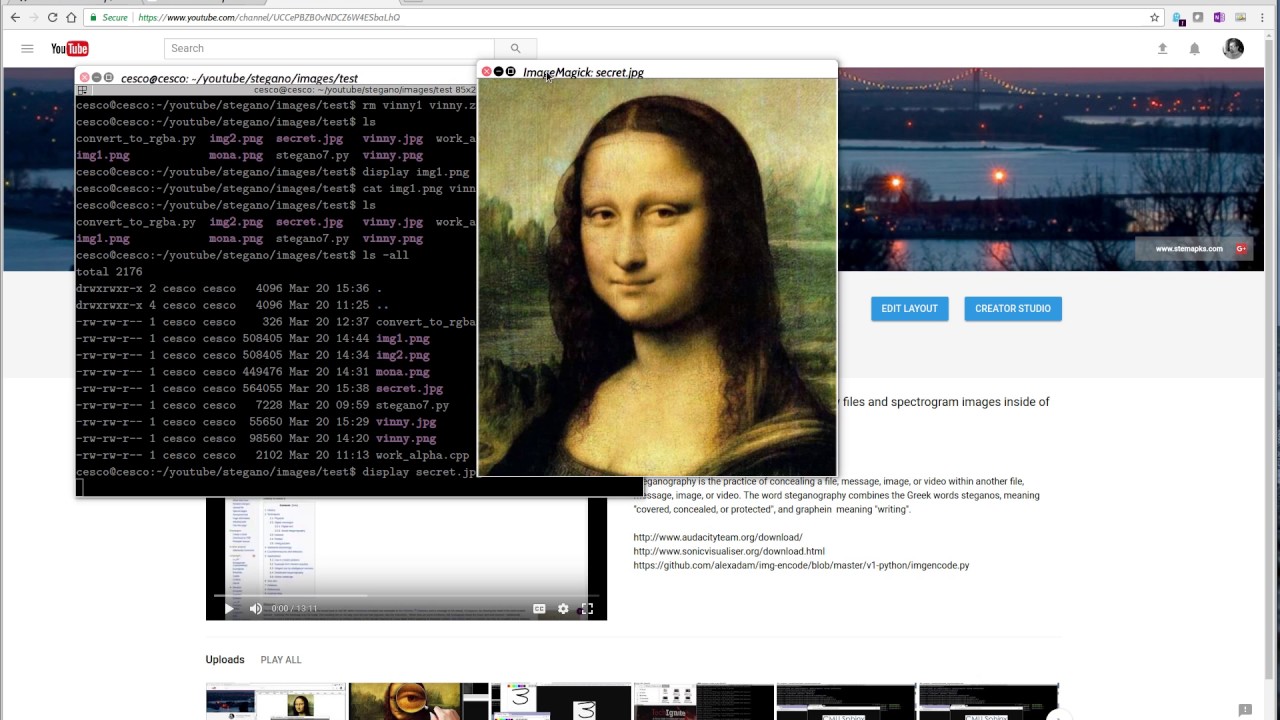Click the feedback icon at the page corner

point(1245,709)
